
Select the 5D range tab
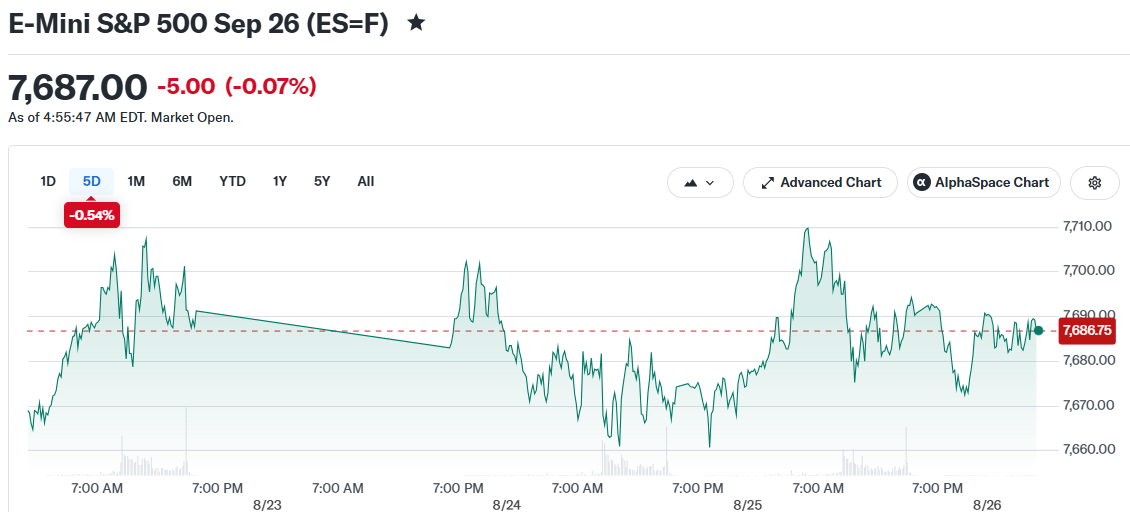(x=92, y=182)
